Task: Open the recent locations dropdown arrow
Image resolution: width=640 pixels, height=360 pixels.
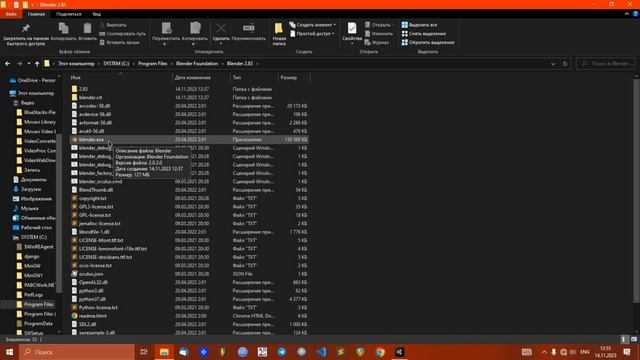Action: (29, 64)
